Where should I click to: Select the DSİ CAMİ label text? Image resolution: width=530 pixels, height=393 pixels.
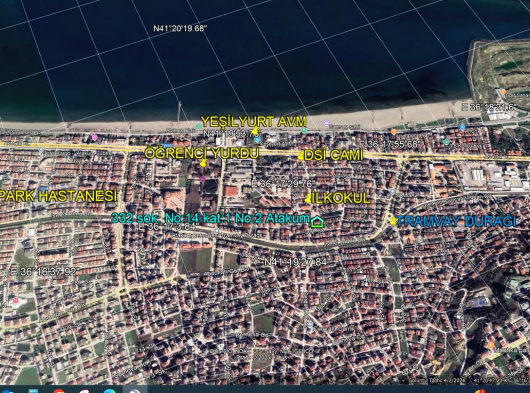(x=333, y=155)
